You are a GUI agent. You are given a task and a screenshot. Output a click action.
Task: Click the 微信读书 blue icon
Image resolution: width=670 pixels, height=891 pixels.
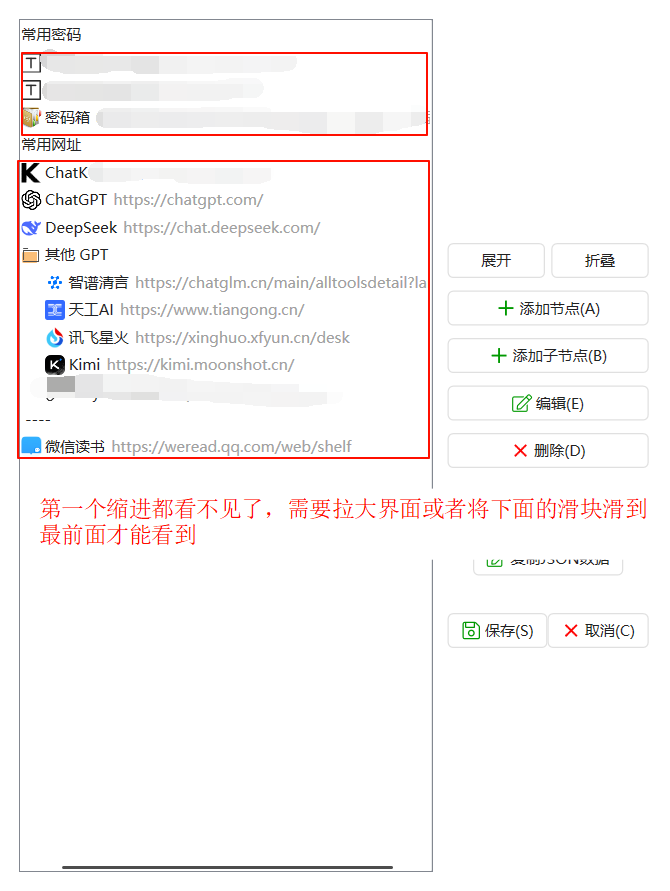(x=31, y=446)
